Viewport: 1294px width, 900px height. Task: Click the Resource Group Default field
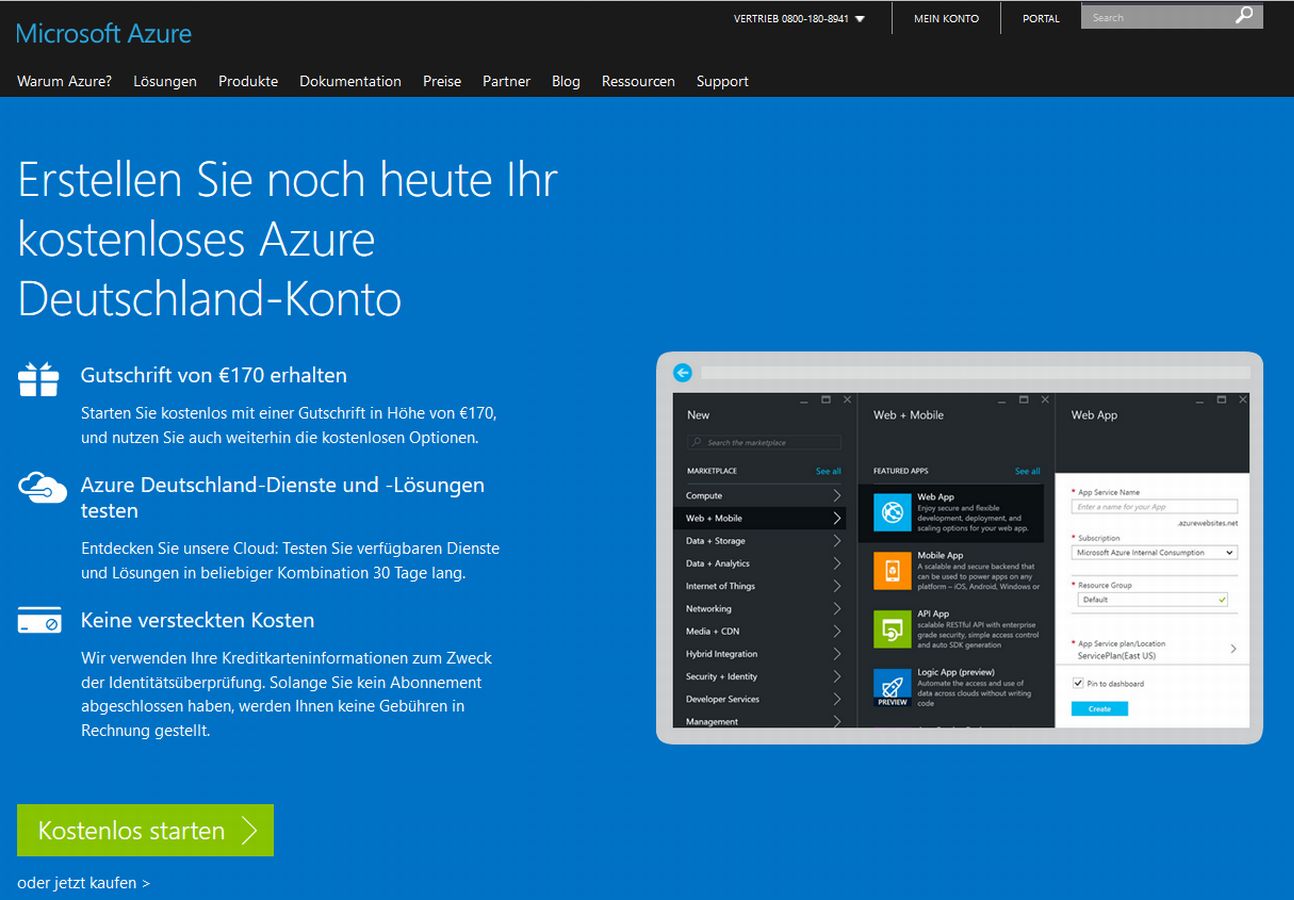[x=1153, y=599]
